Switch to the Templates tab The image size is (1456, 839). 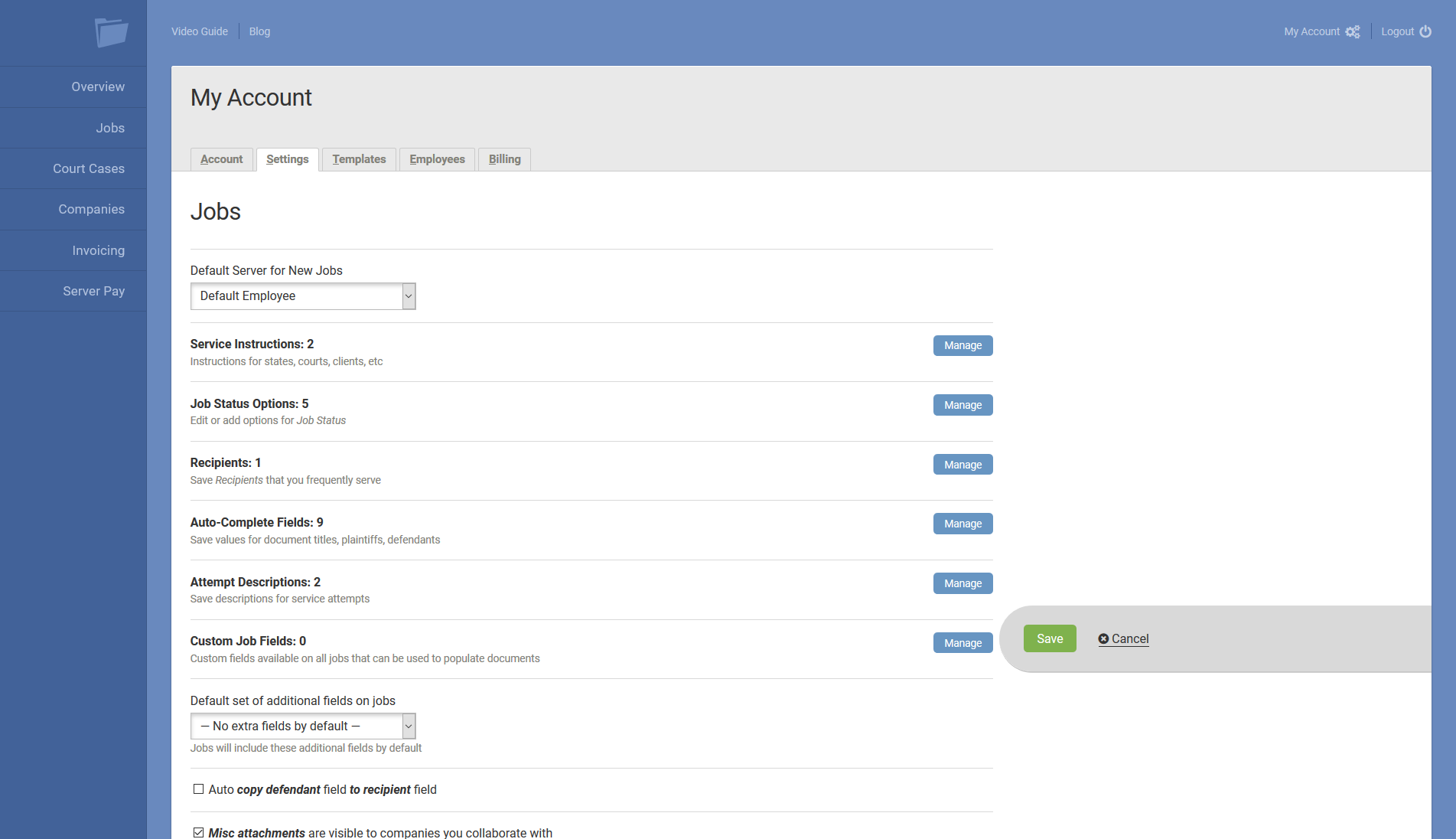click(359, 159)
